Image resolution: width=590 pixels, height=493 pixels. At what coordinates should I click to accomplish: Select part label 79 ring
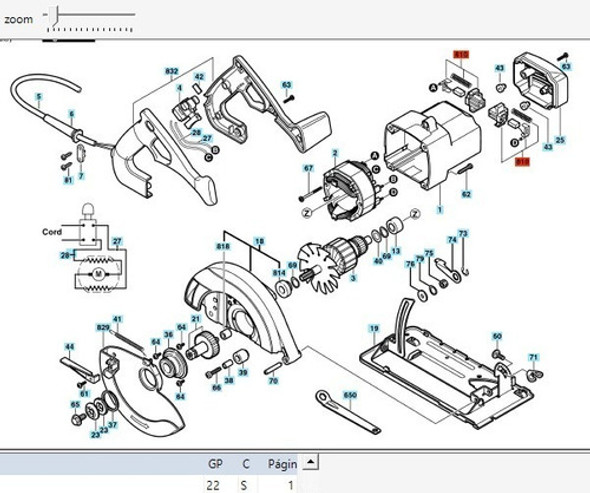(x=420, y=258)
